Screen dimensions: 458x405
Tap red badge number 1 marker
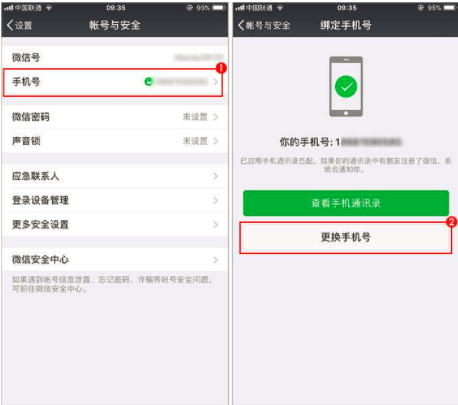click(221, 68)
